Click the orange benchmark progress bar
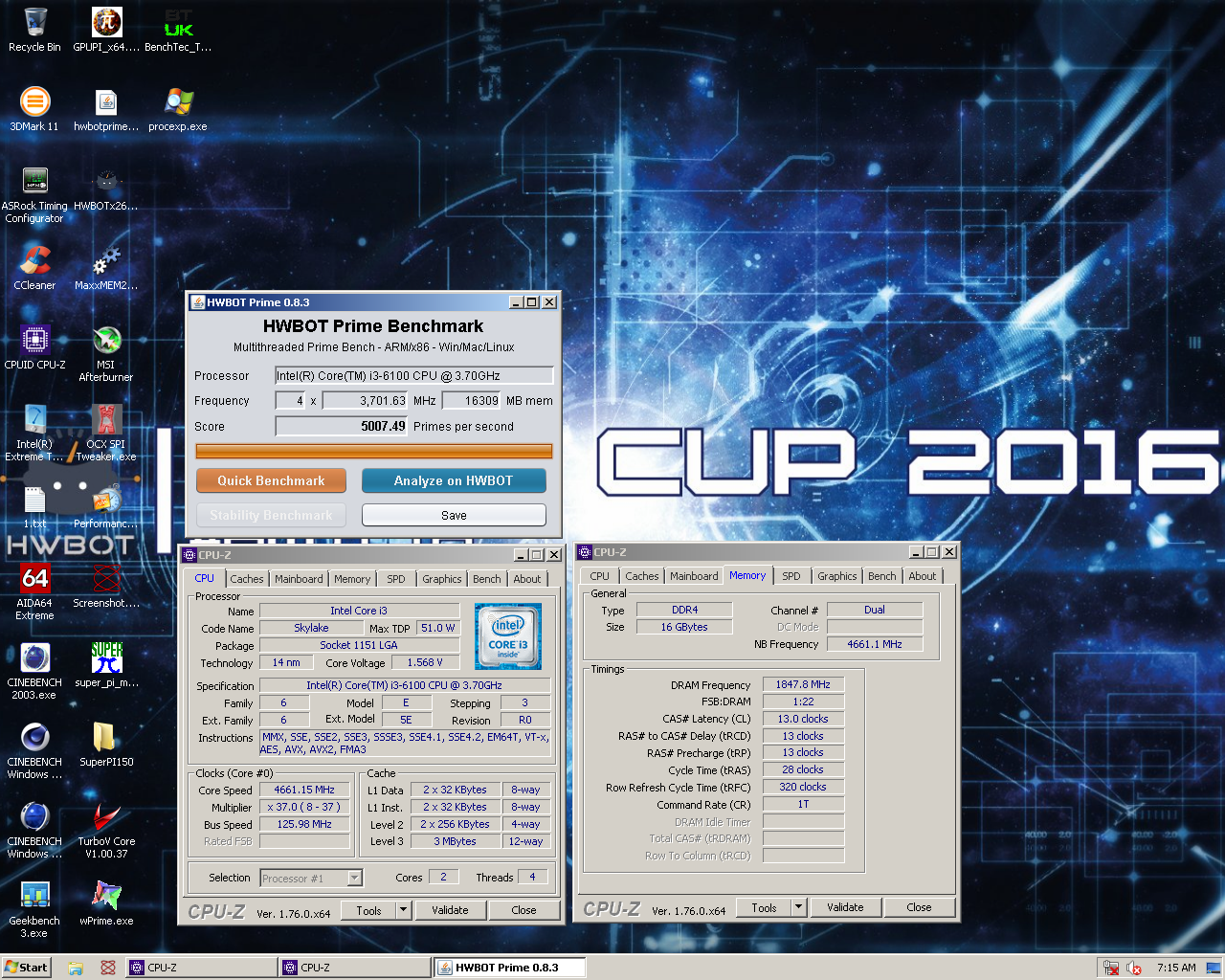The width and height of the screenshot is (1225, 980). pyautogui.click(x=374, y=451)
